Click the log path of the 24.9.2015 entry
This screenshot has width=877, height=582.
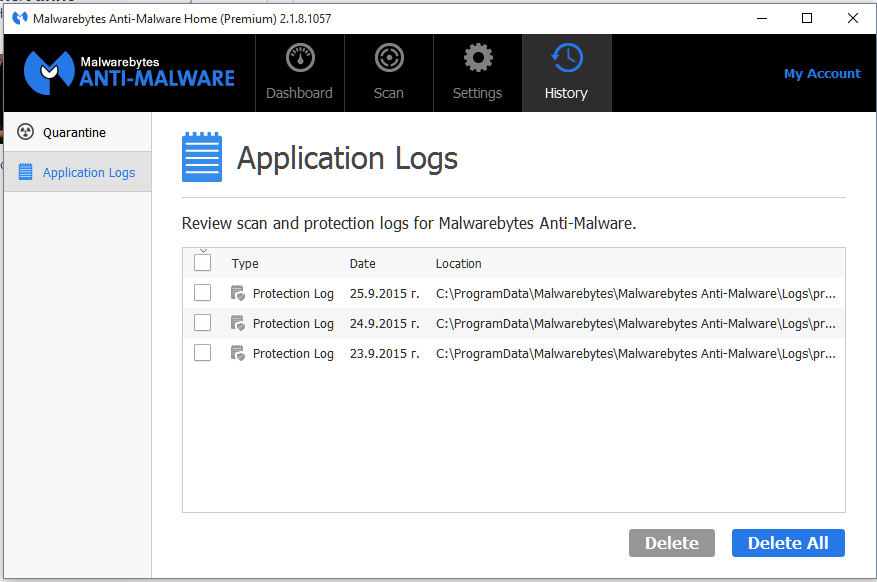tap(636, 324)
